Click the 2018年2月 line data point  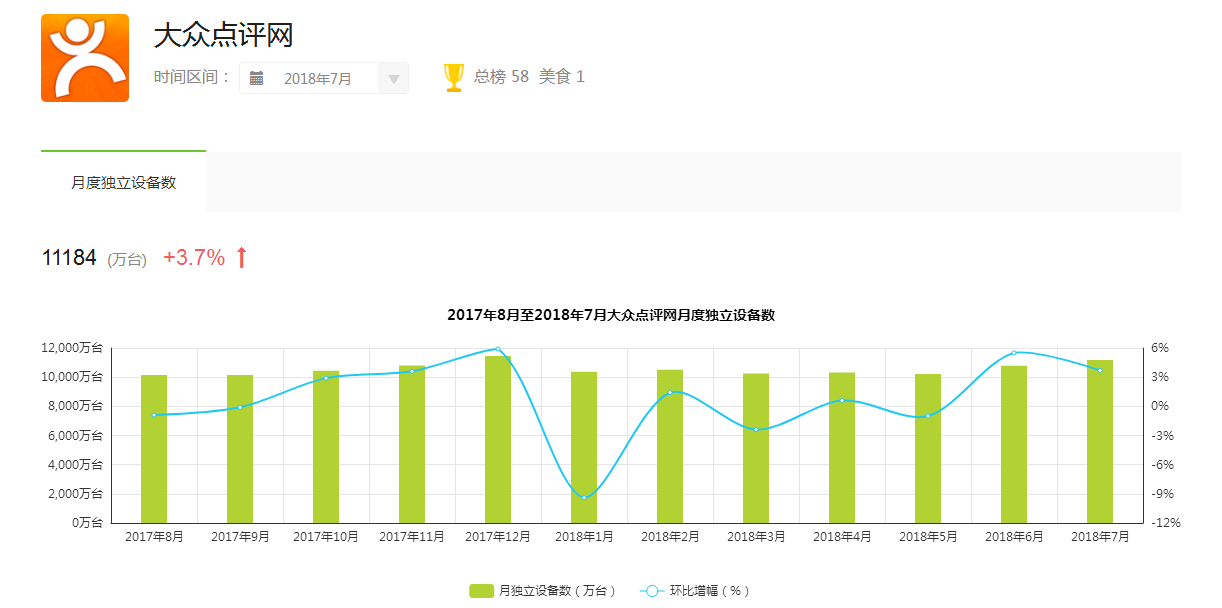pyautogui.click(x=670, y=392)
